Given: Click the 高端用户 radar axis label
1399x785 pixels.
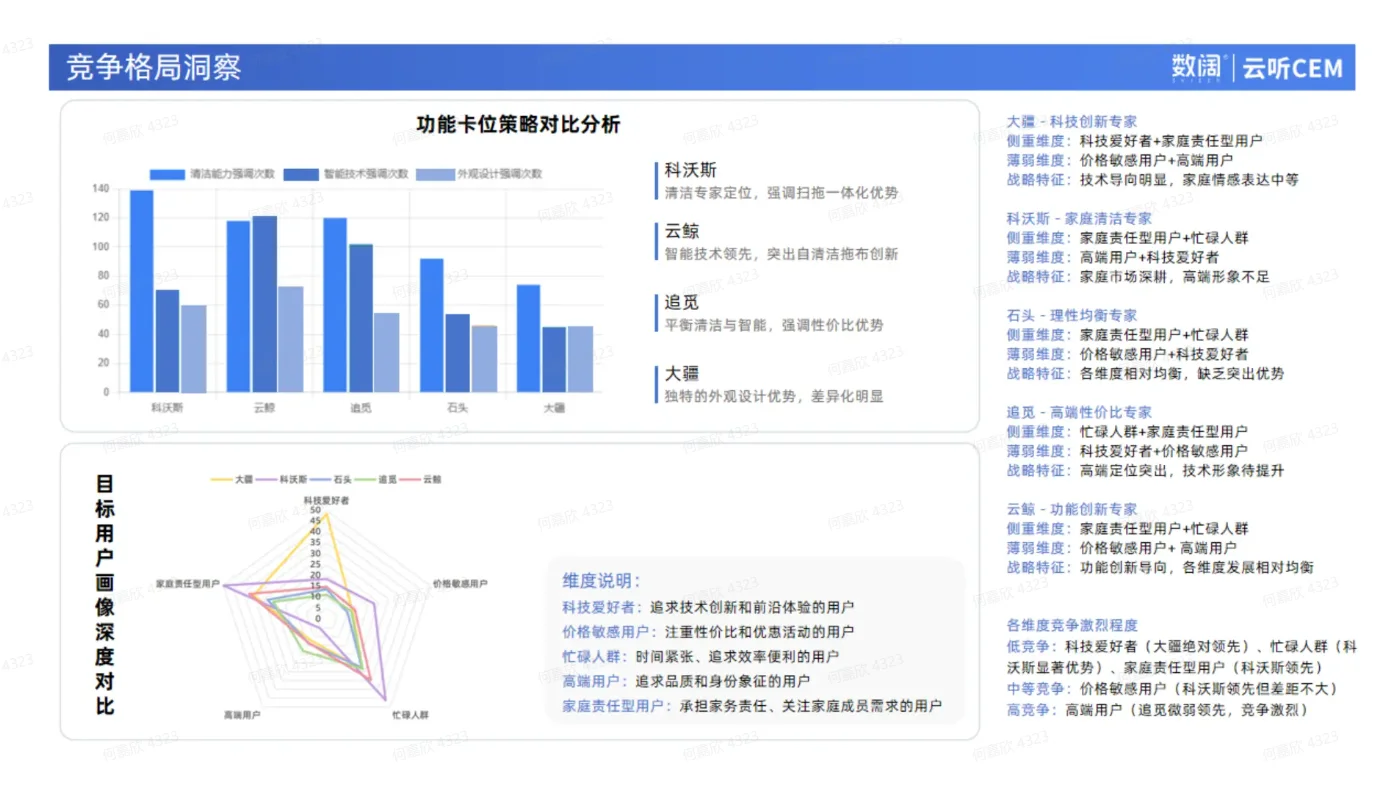Looking at the screenshot, I should coord(242,715).
